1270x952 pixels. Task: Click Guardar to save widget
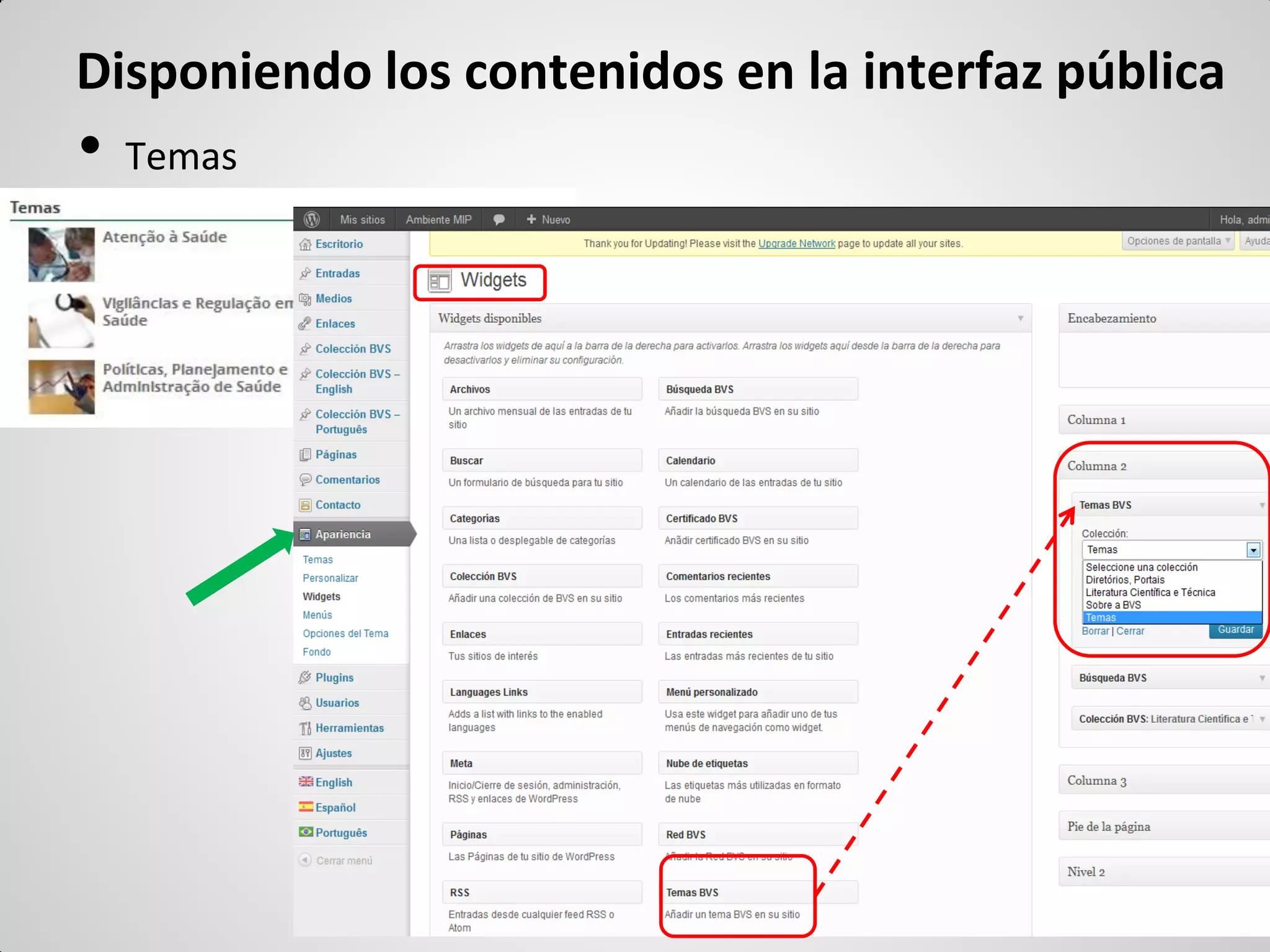tap(1235, 630)
